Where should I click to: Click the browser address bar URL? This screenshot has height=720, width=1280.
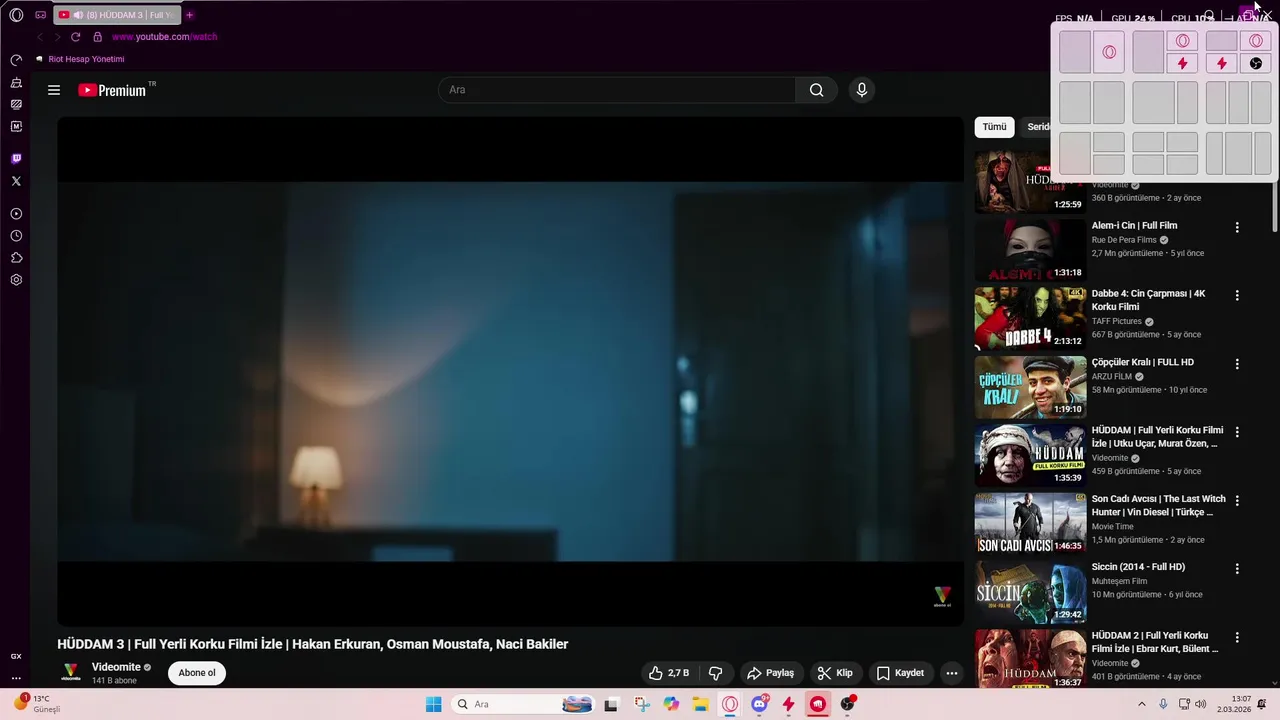[x=165, y=37]
